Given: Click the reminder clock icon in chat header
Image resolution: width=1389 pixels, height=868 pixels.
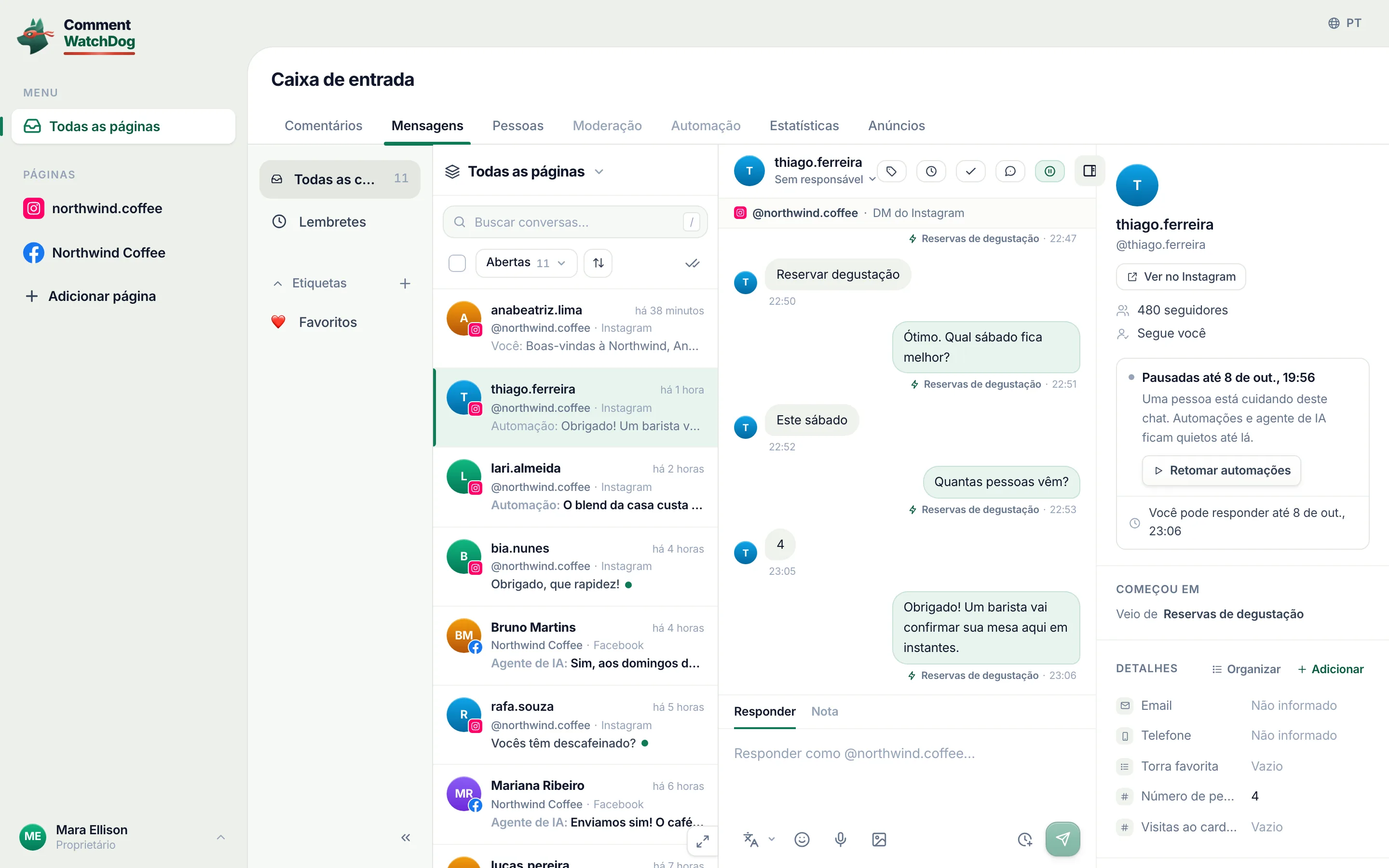Looking at the screenshot, I should [931, 171].
